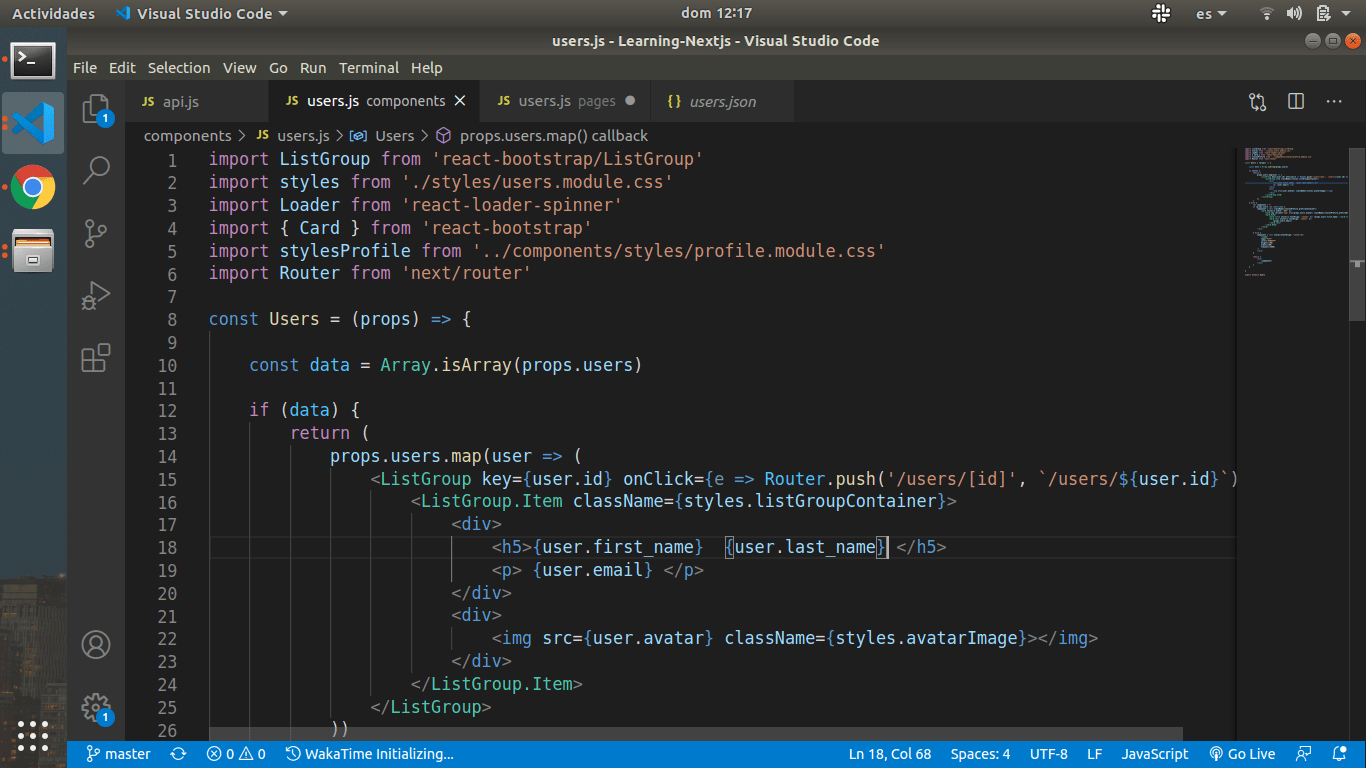Open the Files manager dock icon

(33, 250)
